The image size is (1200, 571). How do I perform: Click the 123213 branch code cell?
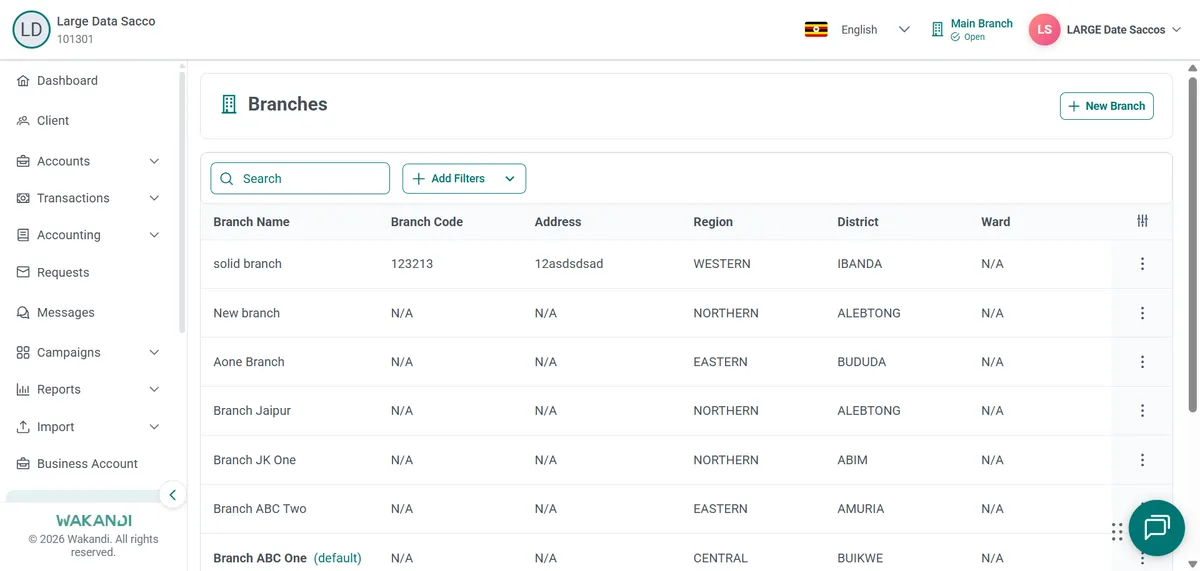(x=412, y=264)
